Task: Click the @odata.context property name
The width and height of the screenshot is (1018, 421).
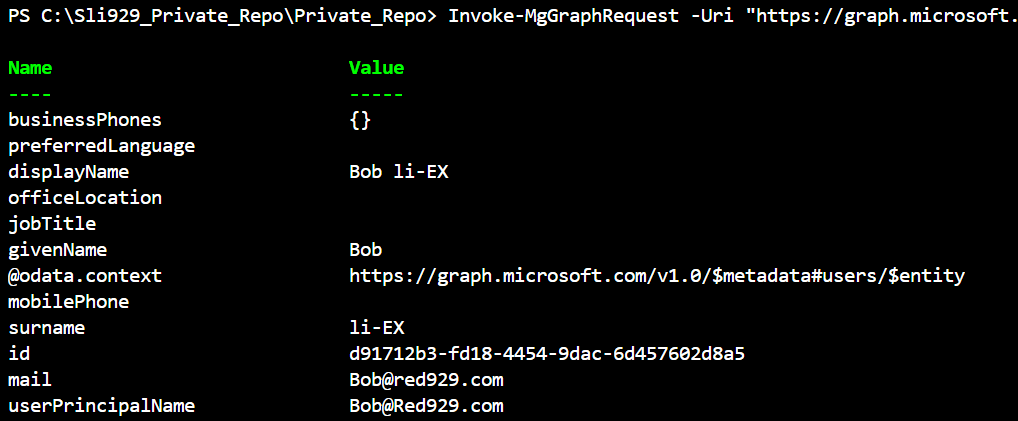Action: 85,276
